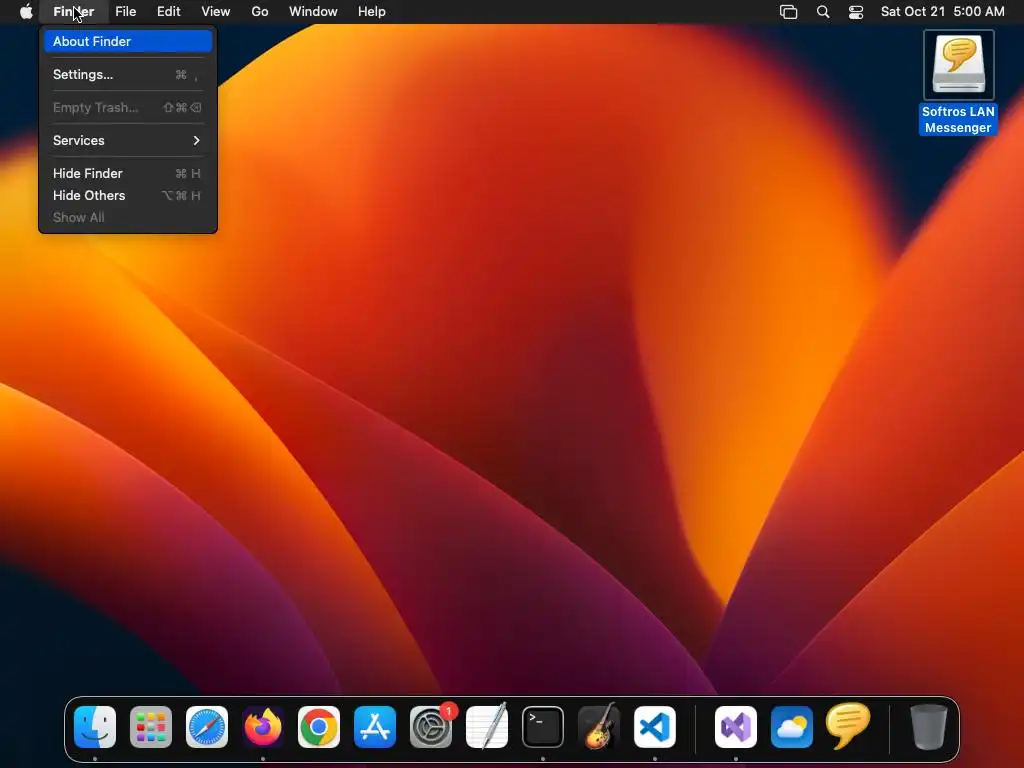Click the date and time clock
The height and width of the screenshot is (768, 1024).
(x=942, y=12)
